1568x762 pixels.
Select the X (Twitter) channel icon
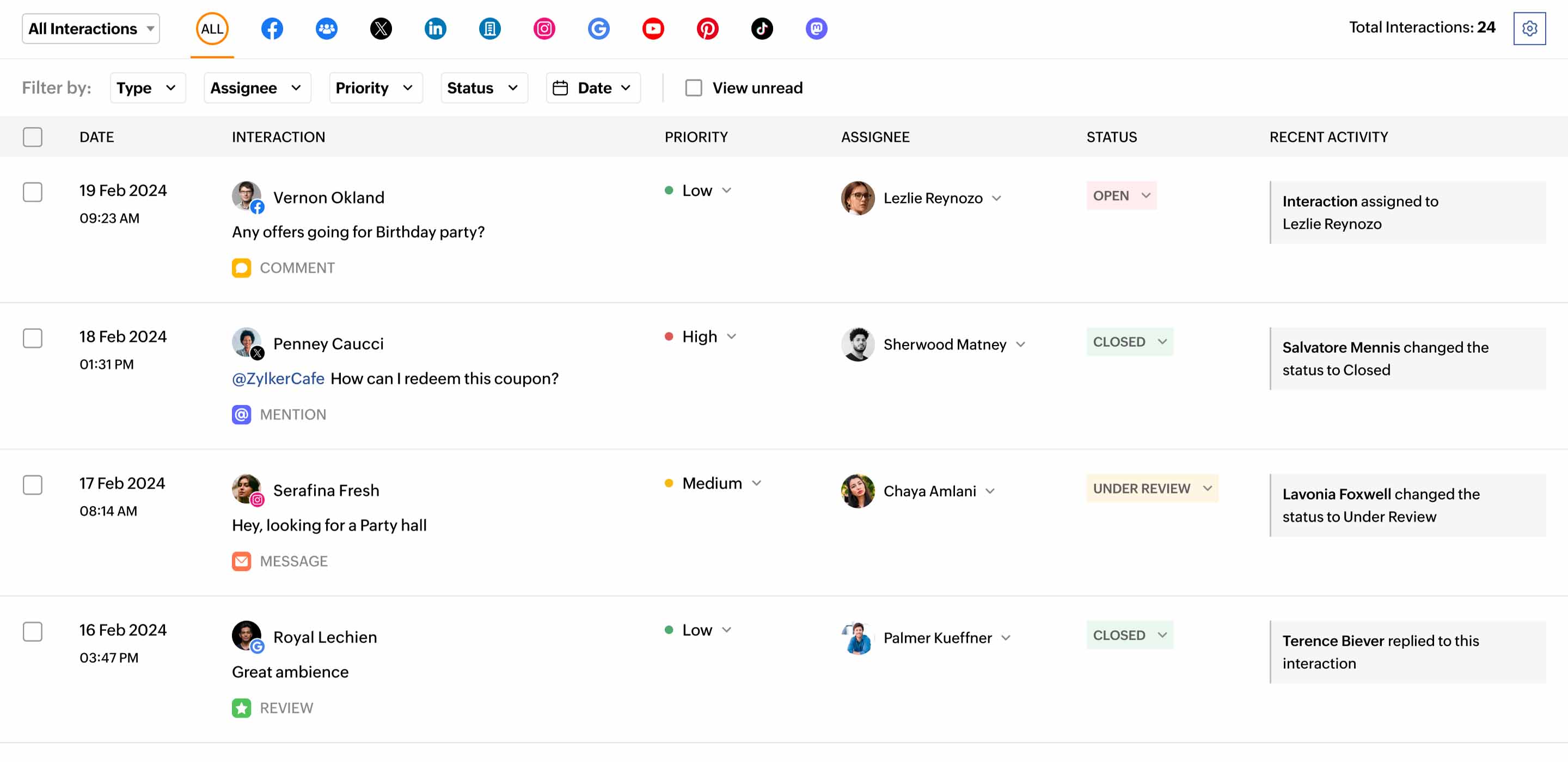pos(381,29)
